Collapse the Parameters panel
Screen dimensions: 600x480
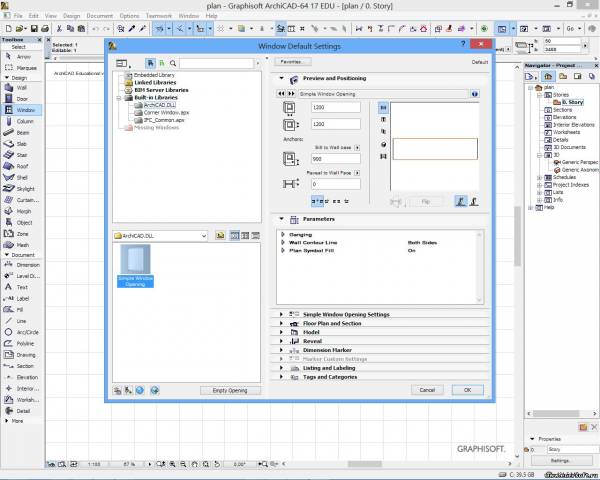281,219
